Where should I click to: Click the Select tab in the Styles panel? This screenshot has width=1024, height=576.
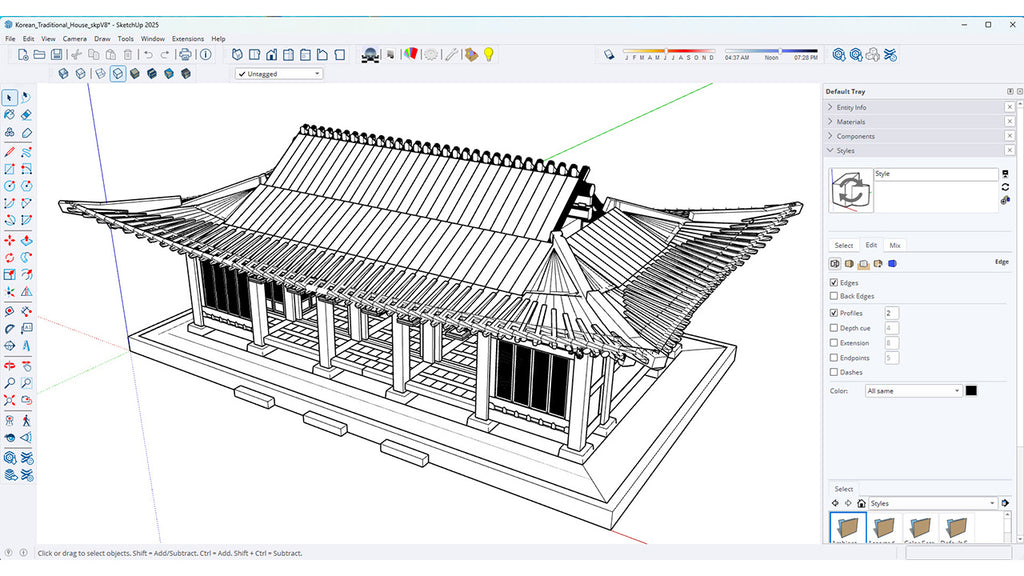[x=843, y=245]
